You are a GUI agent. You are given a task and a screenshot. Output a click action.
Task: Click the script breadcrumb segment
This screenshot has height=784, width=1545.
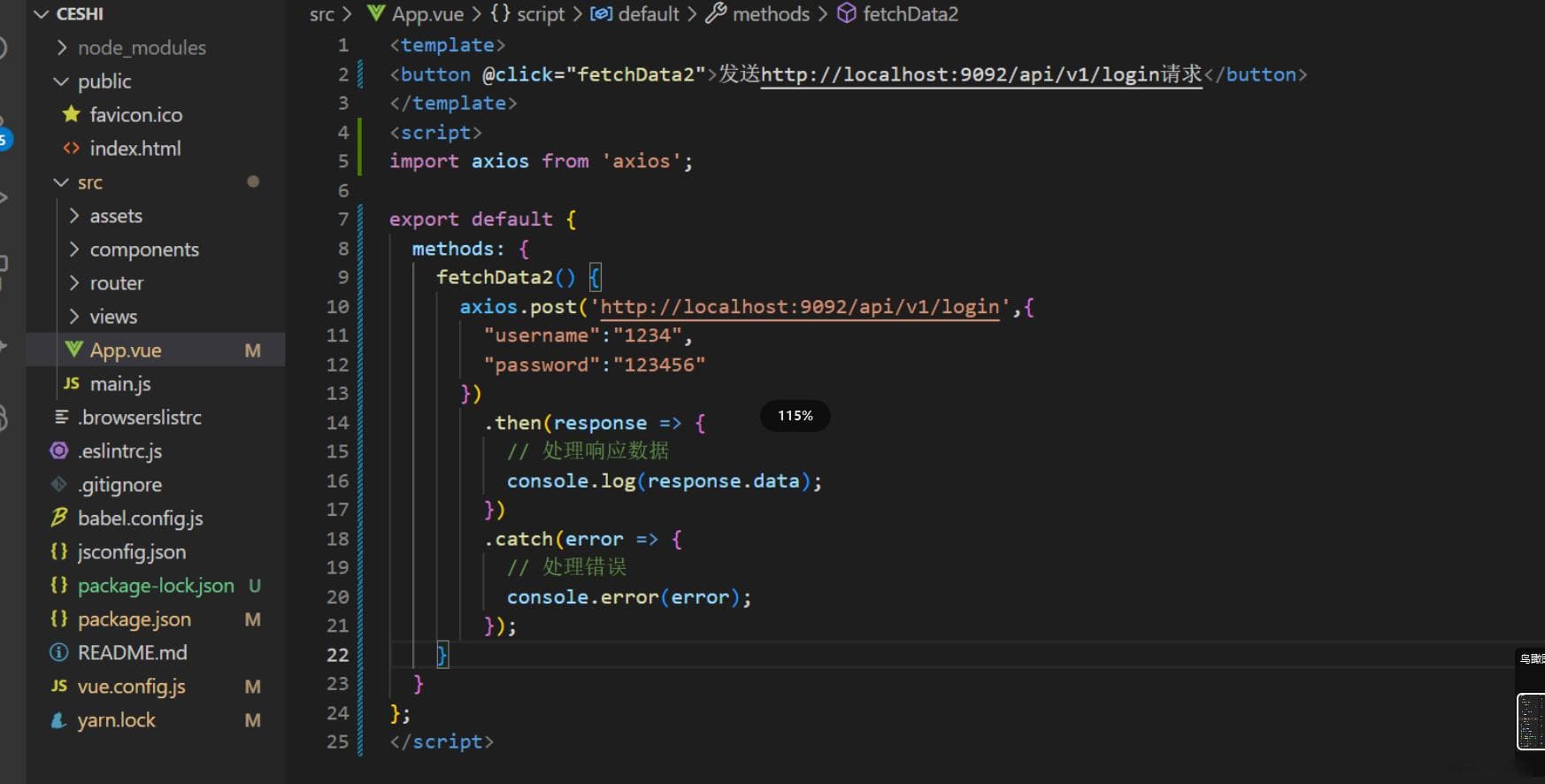click(541, 14)
